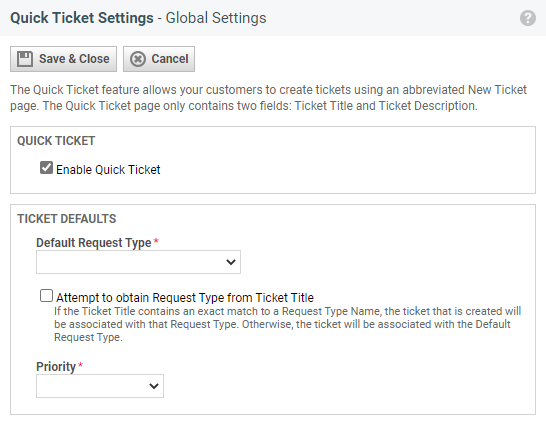Click the Quick Ticket feature description paragraph
This screenshot has height=436, width=546.
268,98
